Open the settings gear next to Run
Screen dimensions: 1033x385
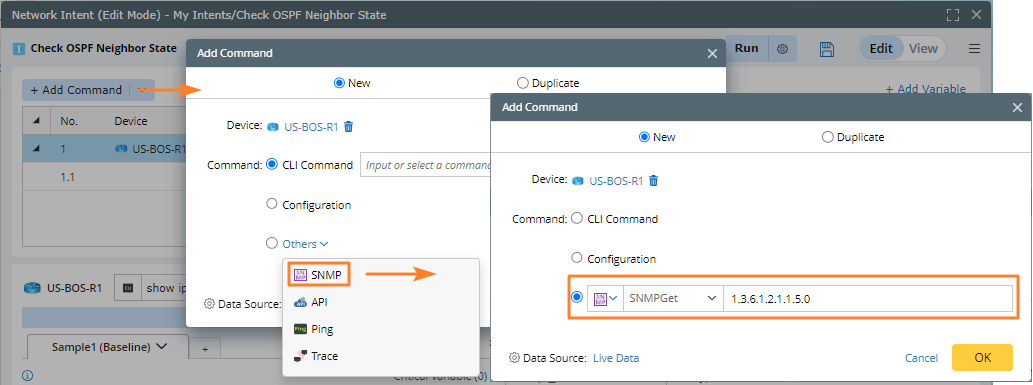click(782, 49)
